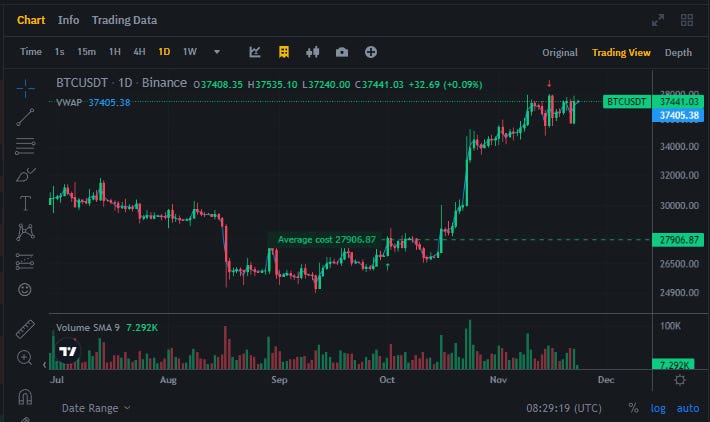The image size is (710, 422).
Task: Toggle the yellow order-markers icon
Action: 284,52
